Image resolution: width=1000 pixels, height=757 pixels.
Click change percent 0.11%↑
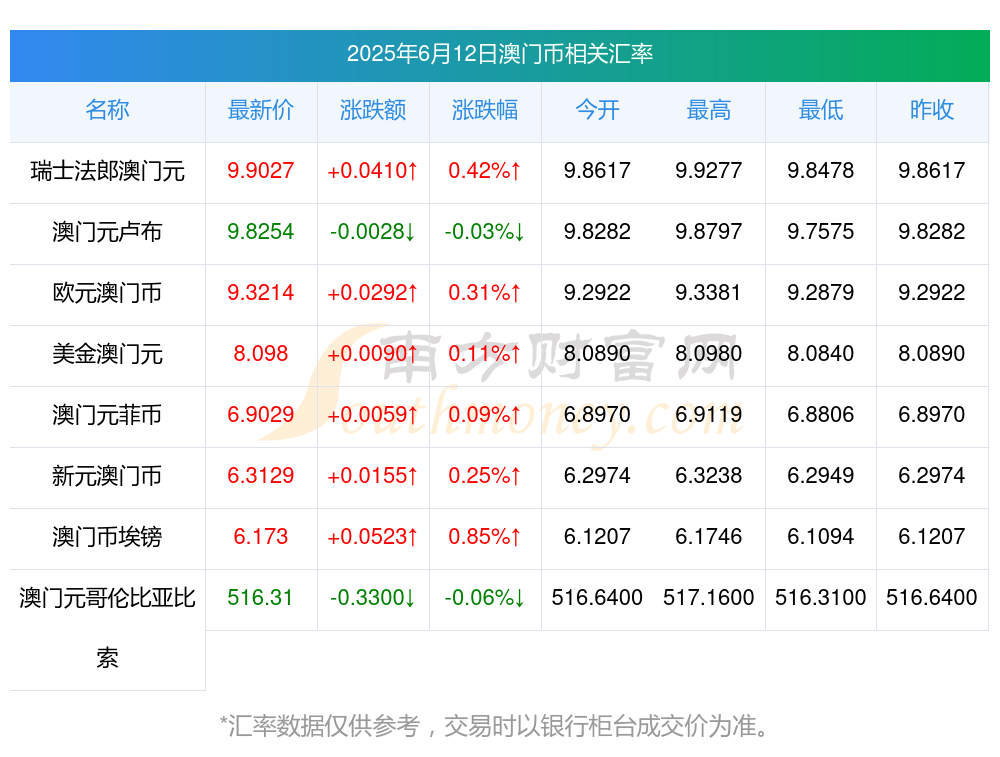click(x=485, y=353)
